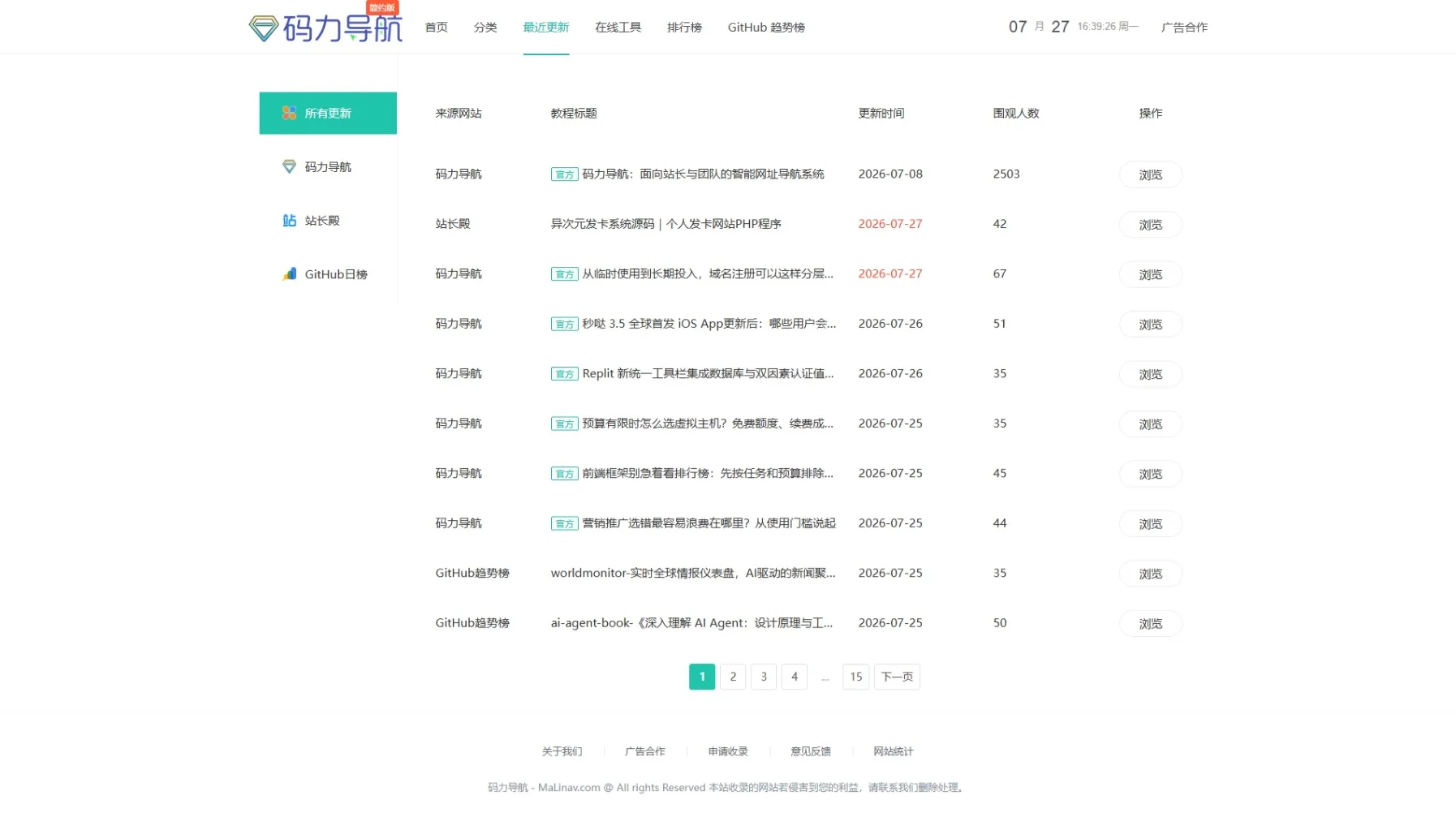The width and height of the screenshot is (1456, 817).
Task: Open article ai-agent-book-《深入理解 AI Agent
Action: click(x=691, y=623)
